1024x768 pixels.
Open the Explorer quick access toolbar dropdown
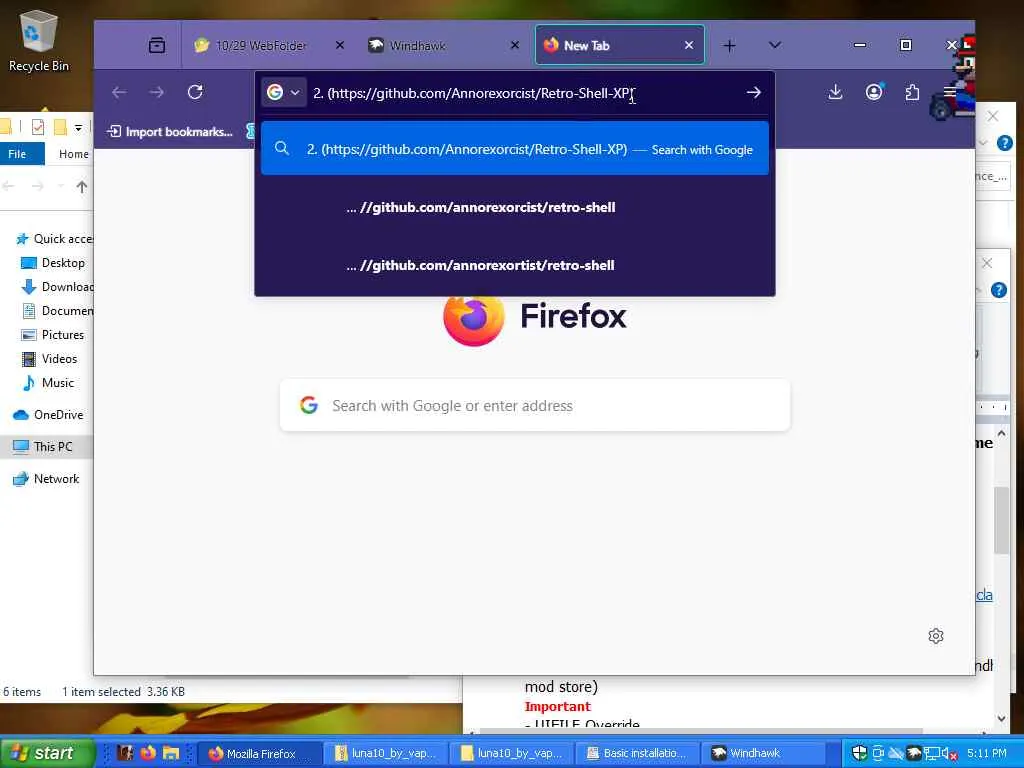click(78, 127)
